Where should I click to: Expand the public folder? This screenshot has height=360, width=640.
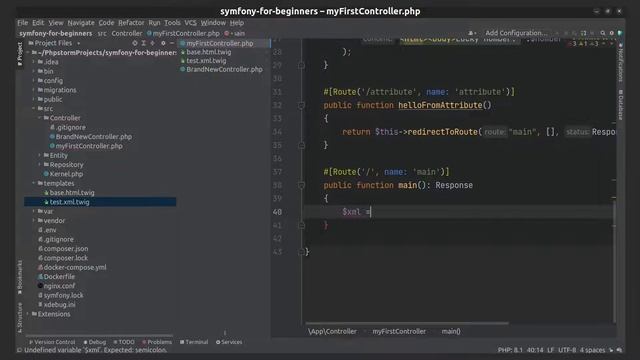tap(34, 99)
